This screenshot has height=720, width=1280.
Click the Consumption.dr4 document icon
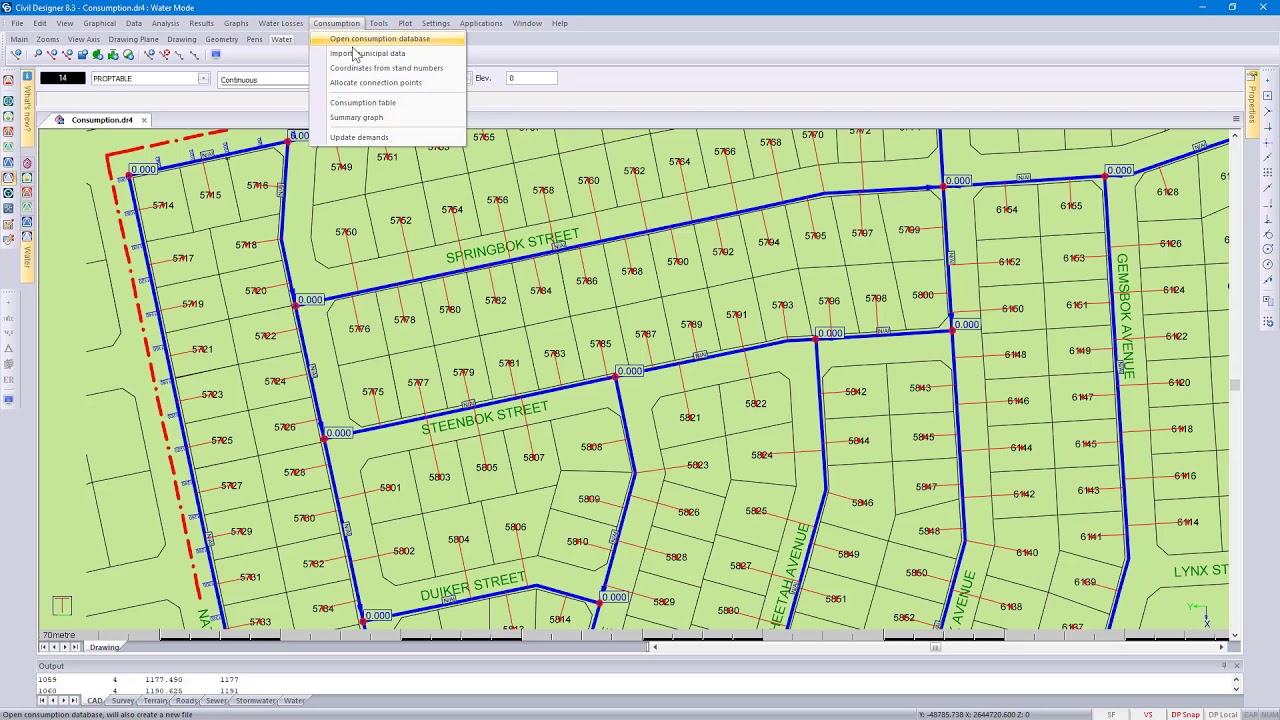click(59, 120)
